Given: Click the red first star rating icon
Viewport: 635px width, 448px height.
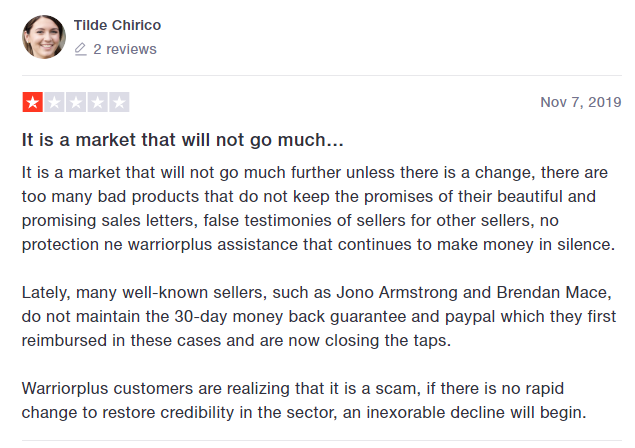Looking at the screenshot, I should [x=32, y=102].
